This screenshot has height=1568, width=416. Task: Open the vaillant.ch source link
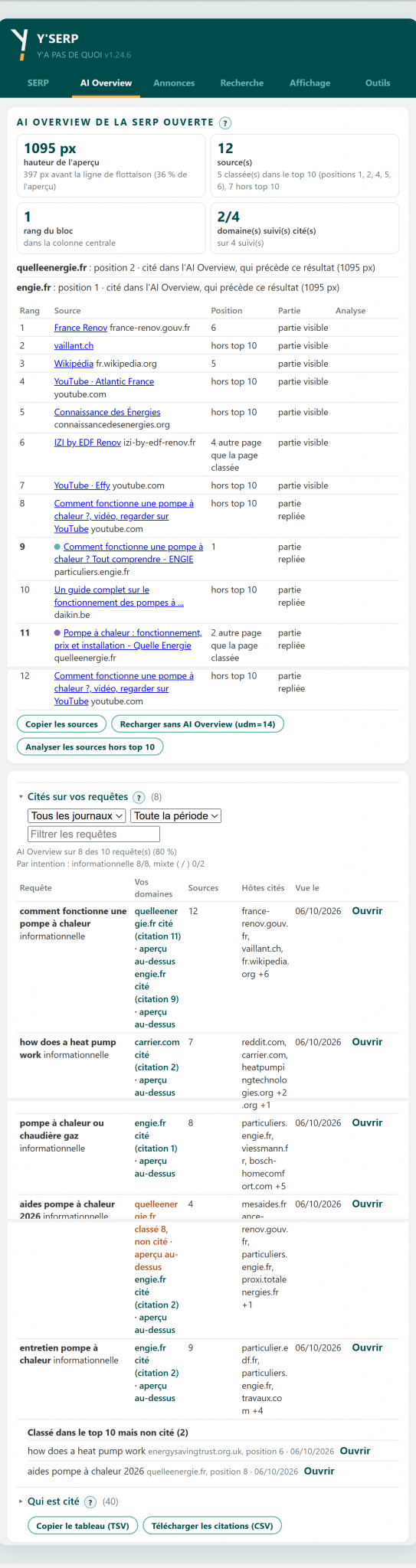tap(74, 346)
